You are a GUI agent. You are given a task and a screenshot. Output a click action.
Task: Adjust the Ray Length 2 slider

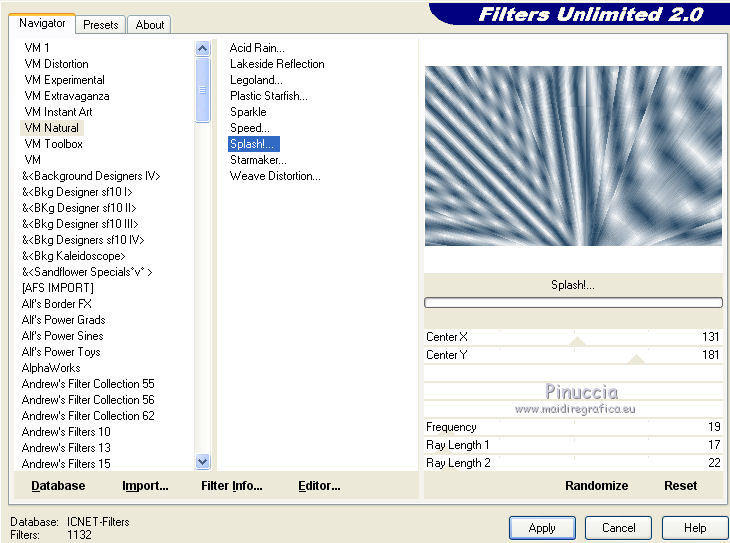click(573, 463)
